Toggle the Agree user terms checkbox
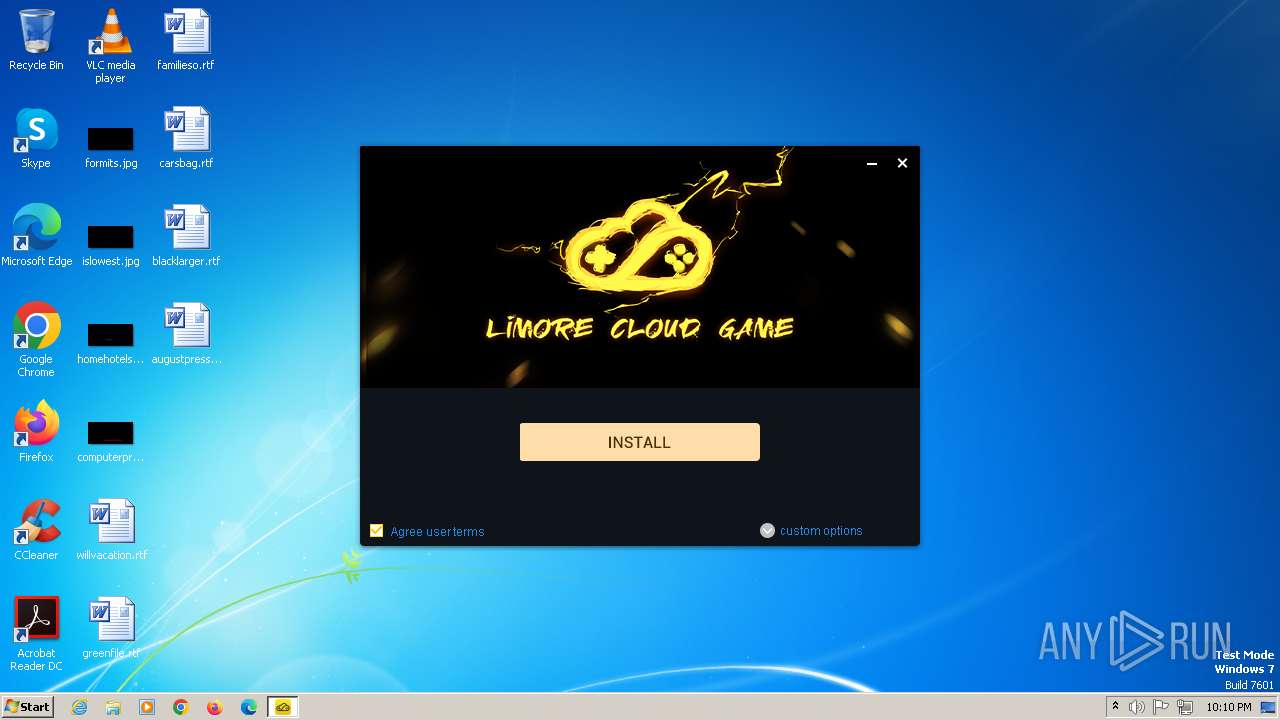 [x=377, y=531]
